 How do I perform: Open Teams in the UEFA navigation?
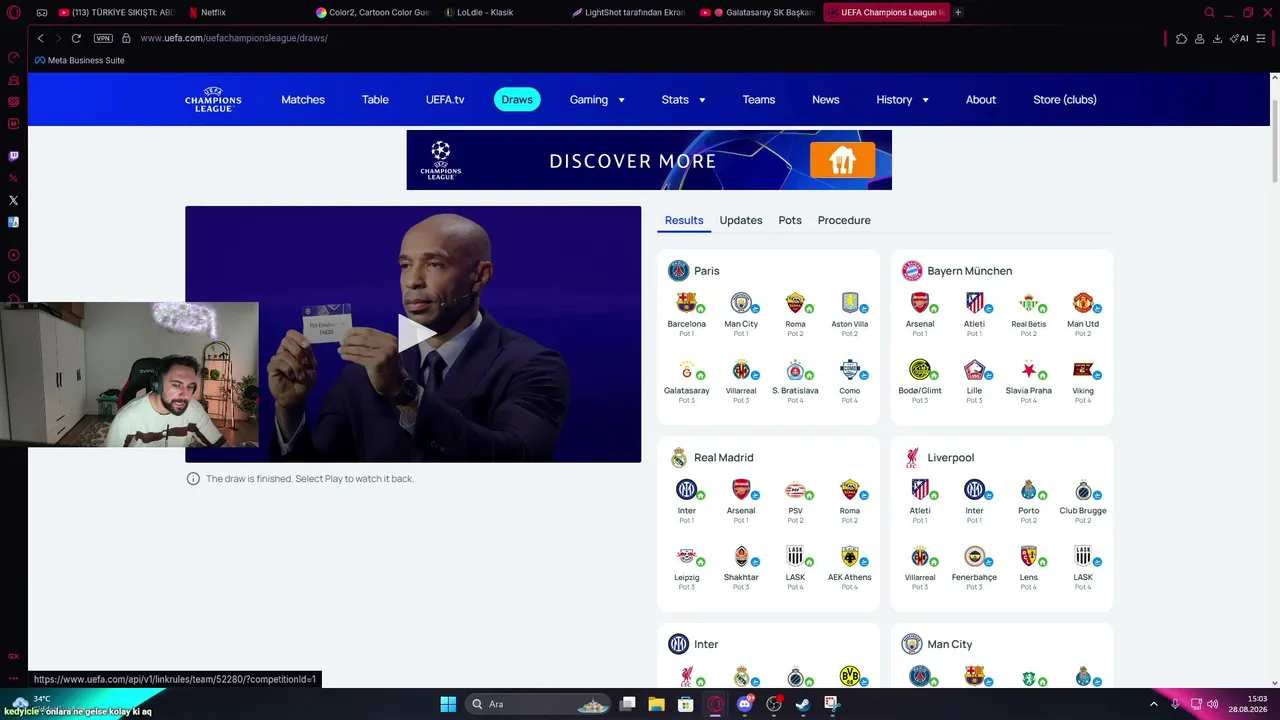758,100
